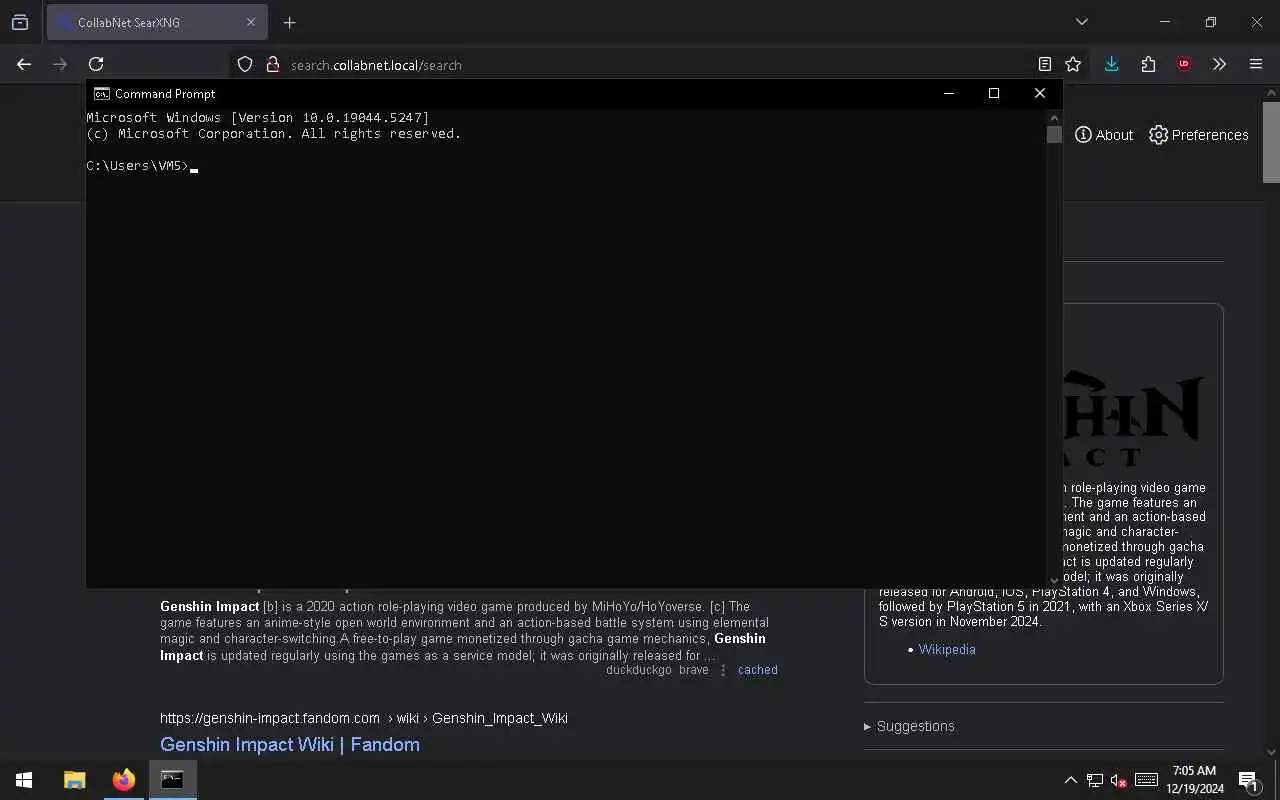Click the muted volume tray icon

click(1120, 780)
